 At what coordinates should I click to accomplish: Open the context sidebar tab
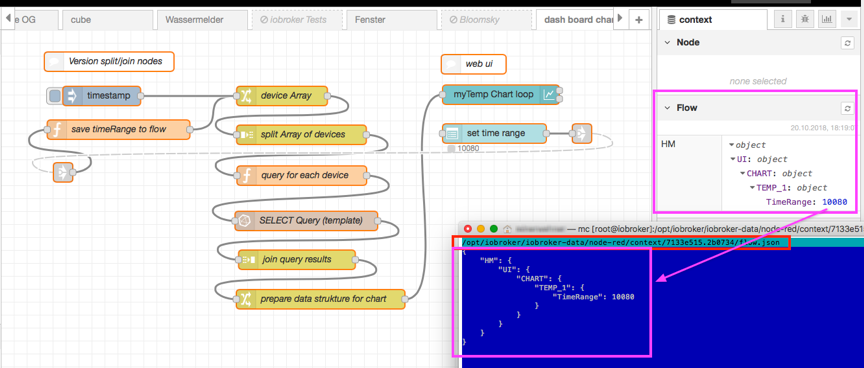pyautogui.click(x=714, y=19)
